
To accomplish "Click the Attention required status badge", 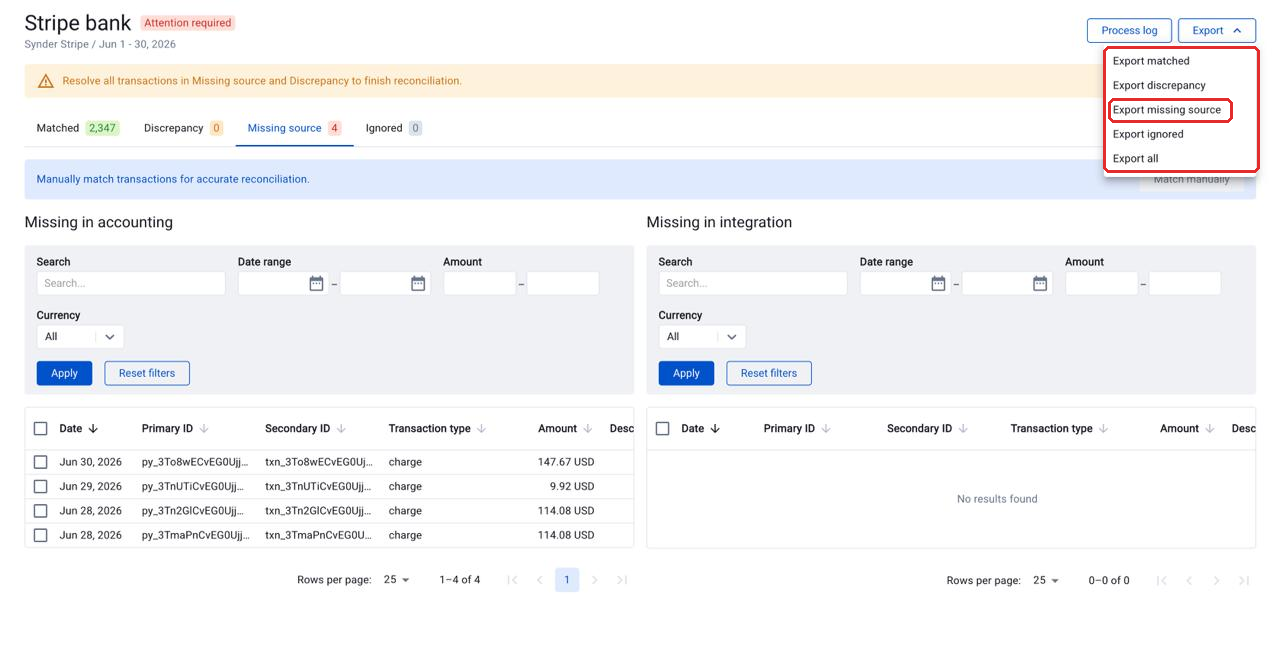I will [x=188, y=23].
